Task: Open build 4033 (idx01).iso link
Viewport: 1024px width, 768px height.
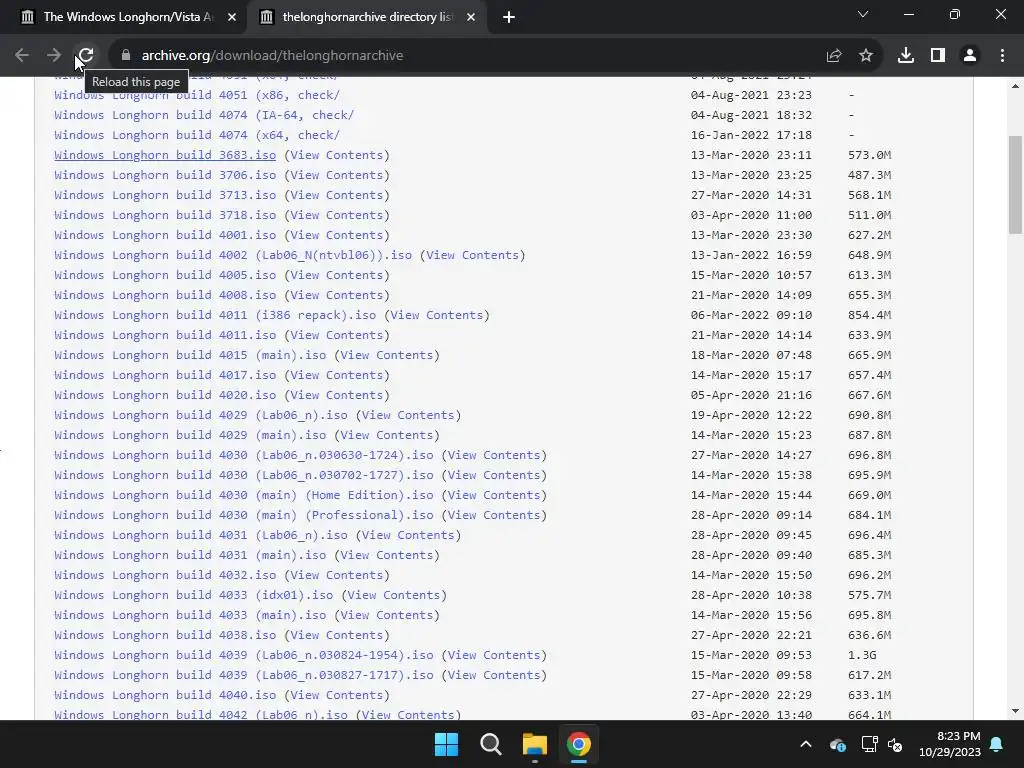Action: click(193, 596)
